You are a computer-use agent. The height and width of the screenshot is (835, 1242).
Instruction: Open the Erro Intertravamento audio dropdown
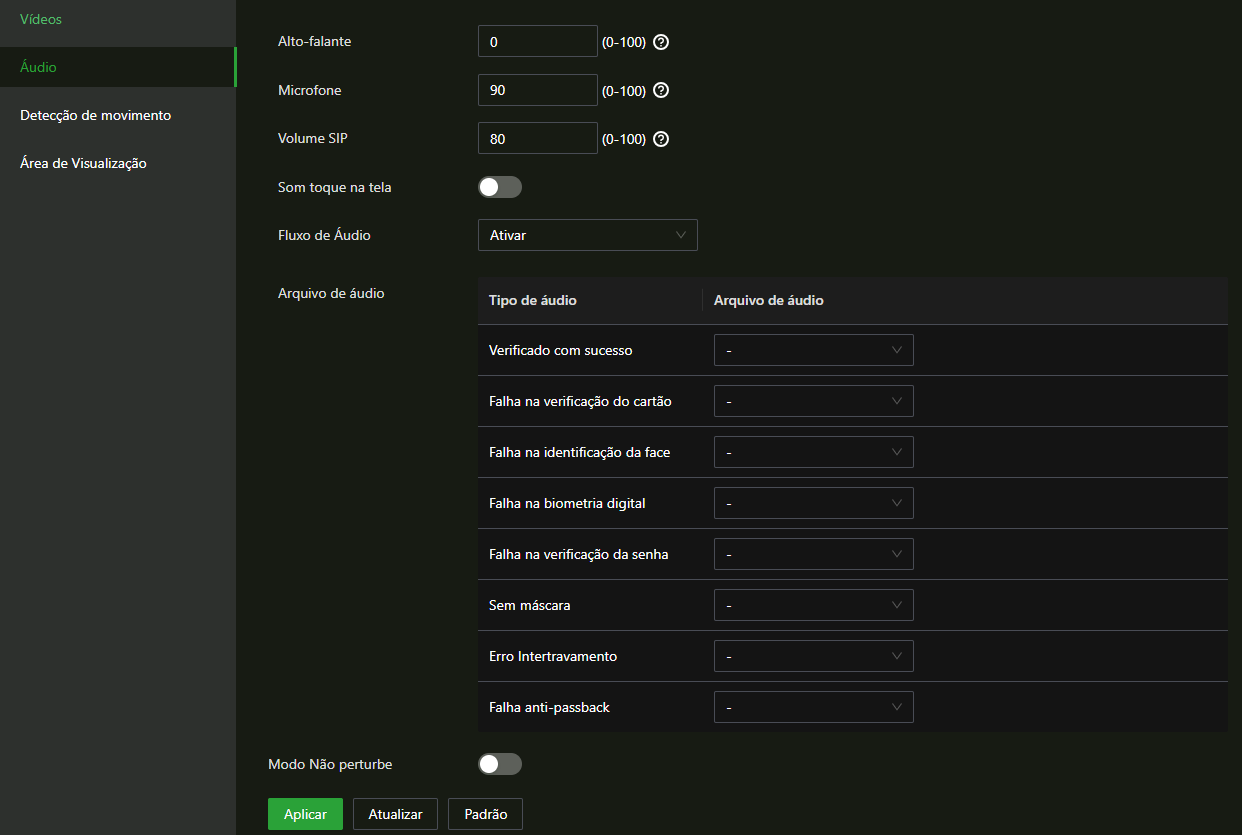[814, 656]
